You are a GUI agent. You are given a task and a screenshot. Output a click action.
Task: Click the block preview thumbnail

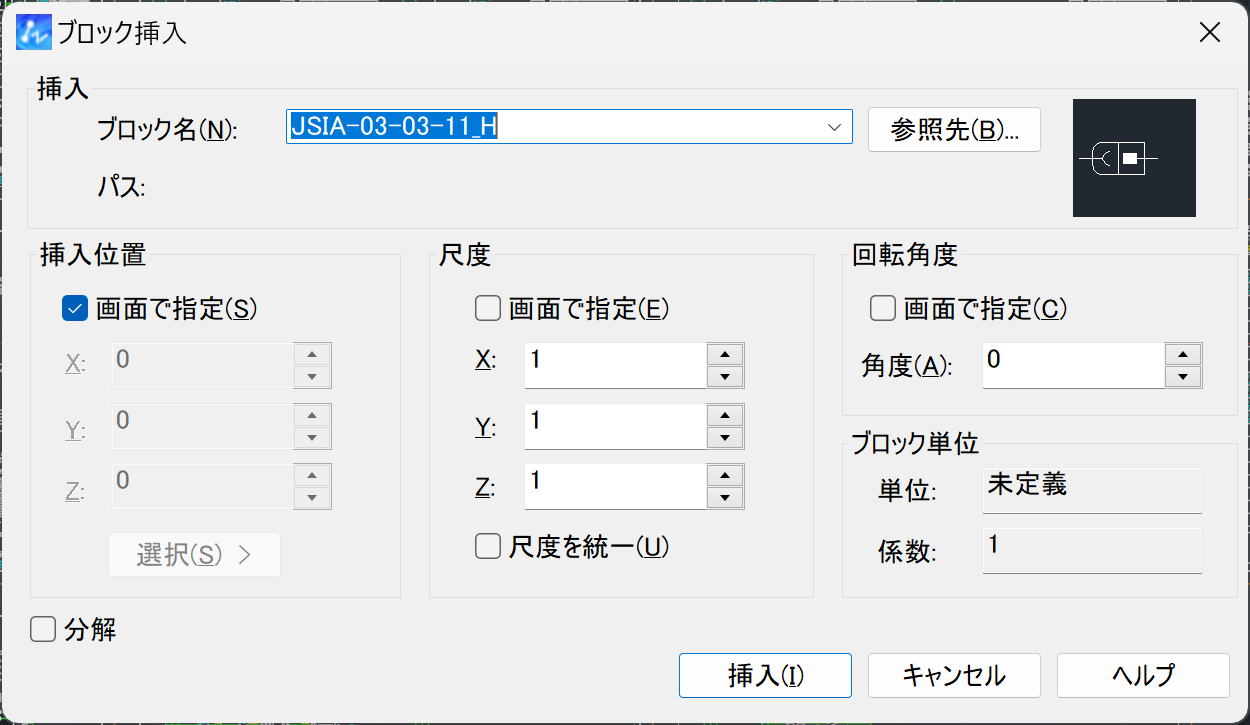click(x=1133, y=158)
